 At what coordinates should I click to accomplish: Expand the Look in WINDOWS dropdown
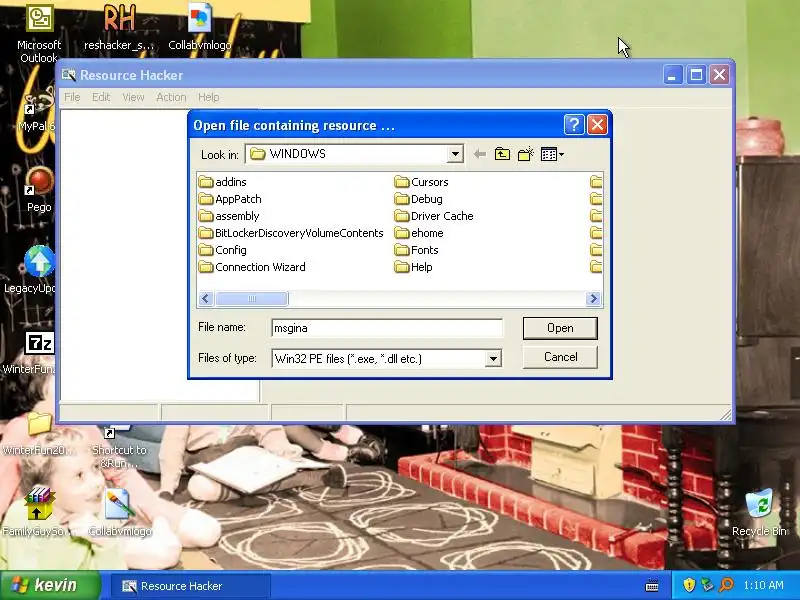[455, 154]
